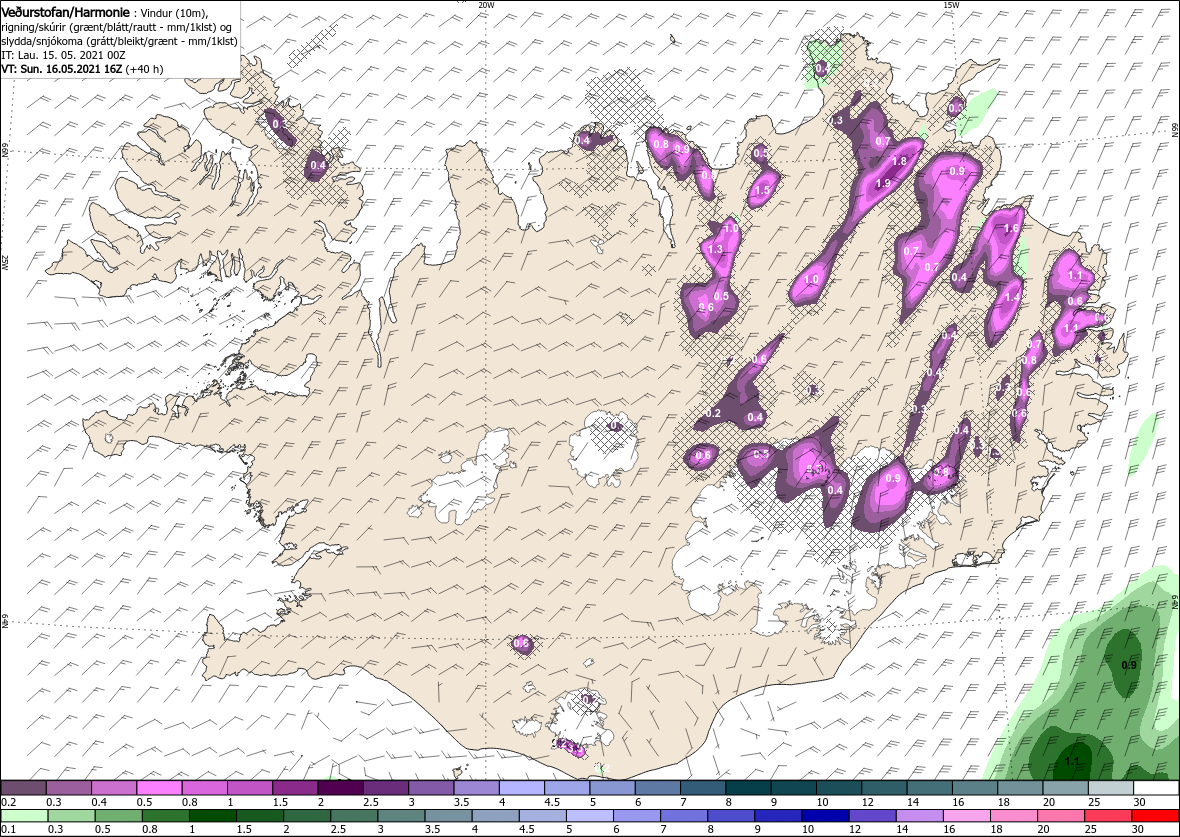Click the darkest green 1 swatch in the lower legend row
The image size is (1180, 837).
click(x=212, y=816)
